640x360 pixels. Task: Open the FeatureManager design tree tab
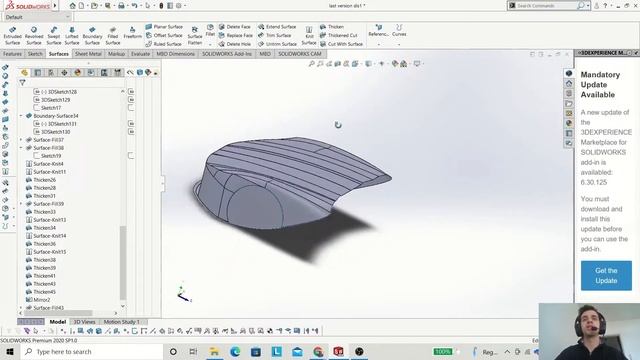point(24,73)
